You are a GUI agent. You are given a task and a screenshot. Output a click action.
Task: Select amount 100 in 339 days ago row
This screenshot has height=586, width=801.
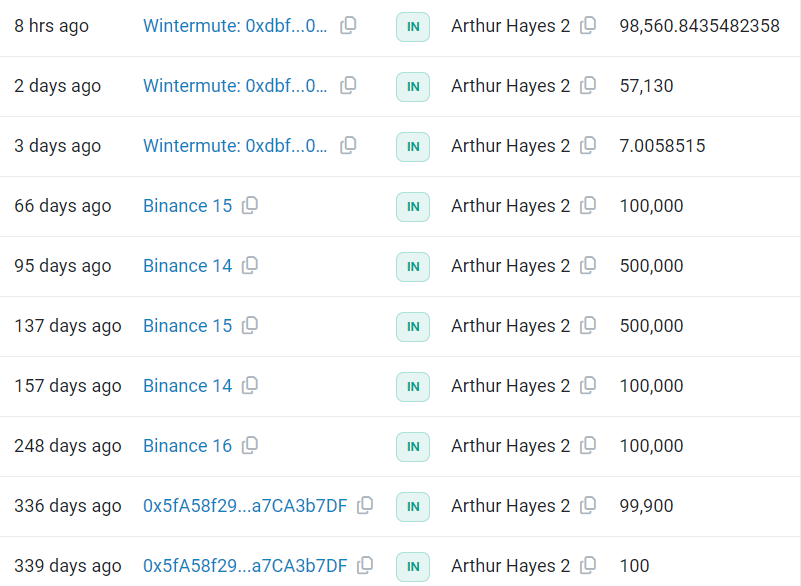click(x=634, y=566)
